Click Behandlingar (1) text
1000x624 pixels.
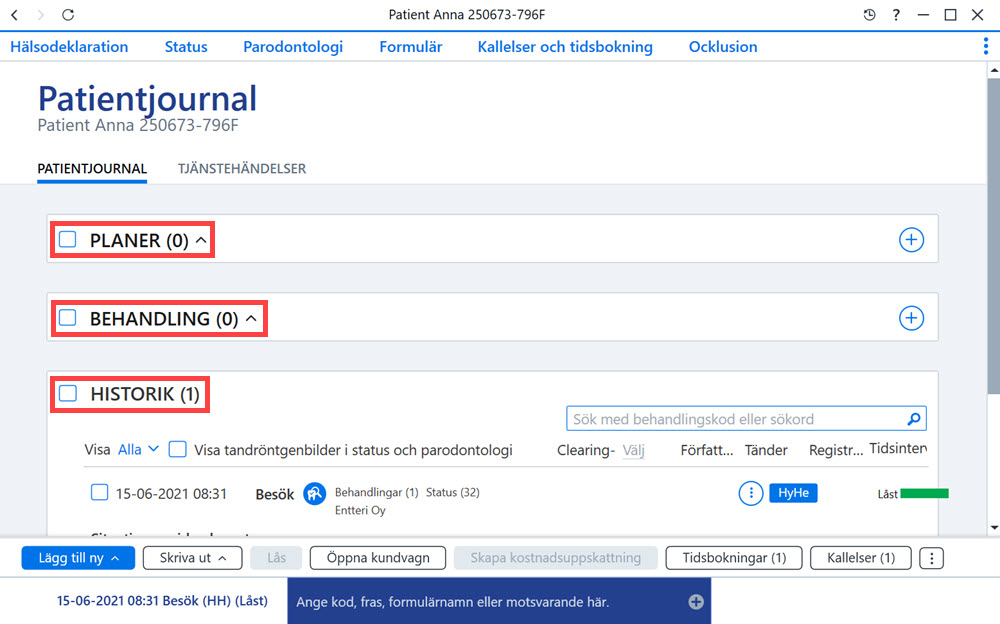tap(376, 493)
